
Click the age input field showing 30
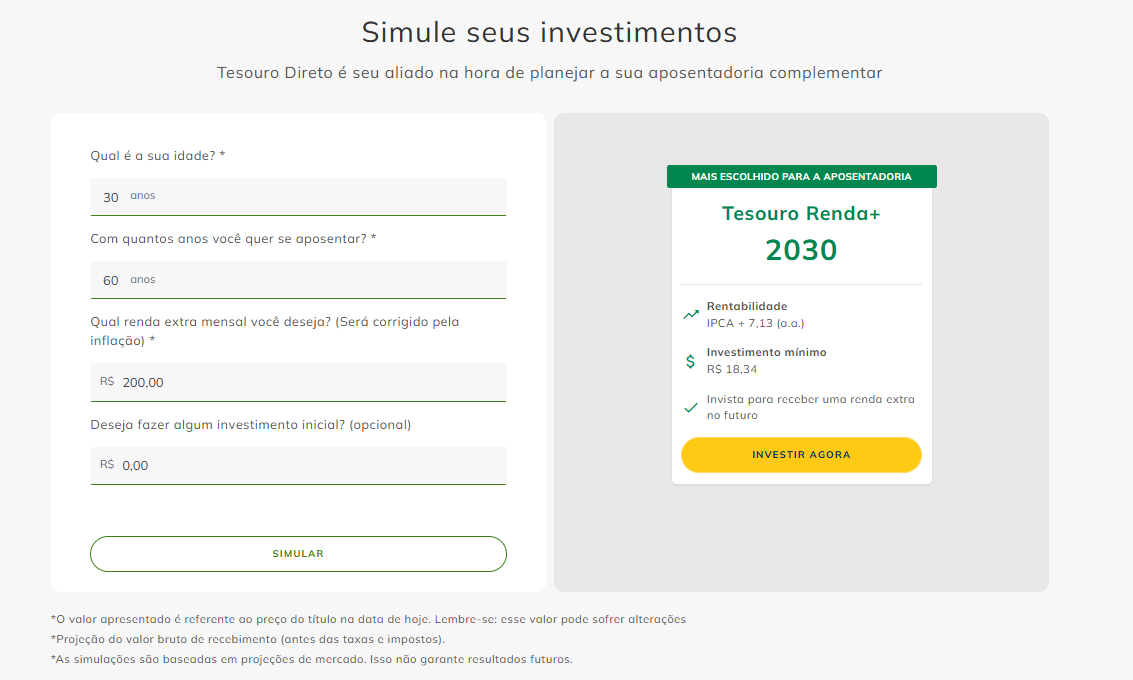(298, 197)
